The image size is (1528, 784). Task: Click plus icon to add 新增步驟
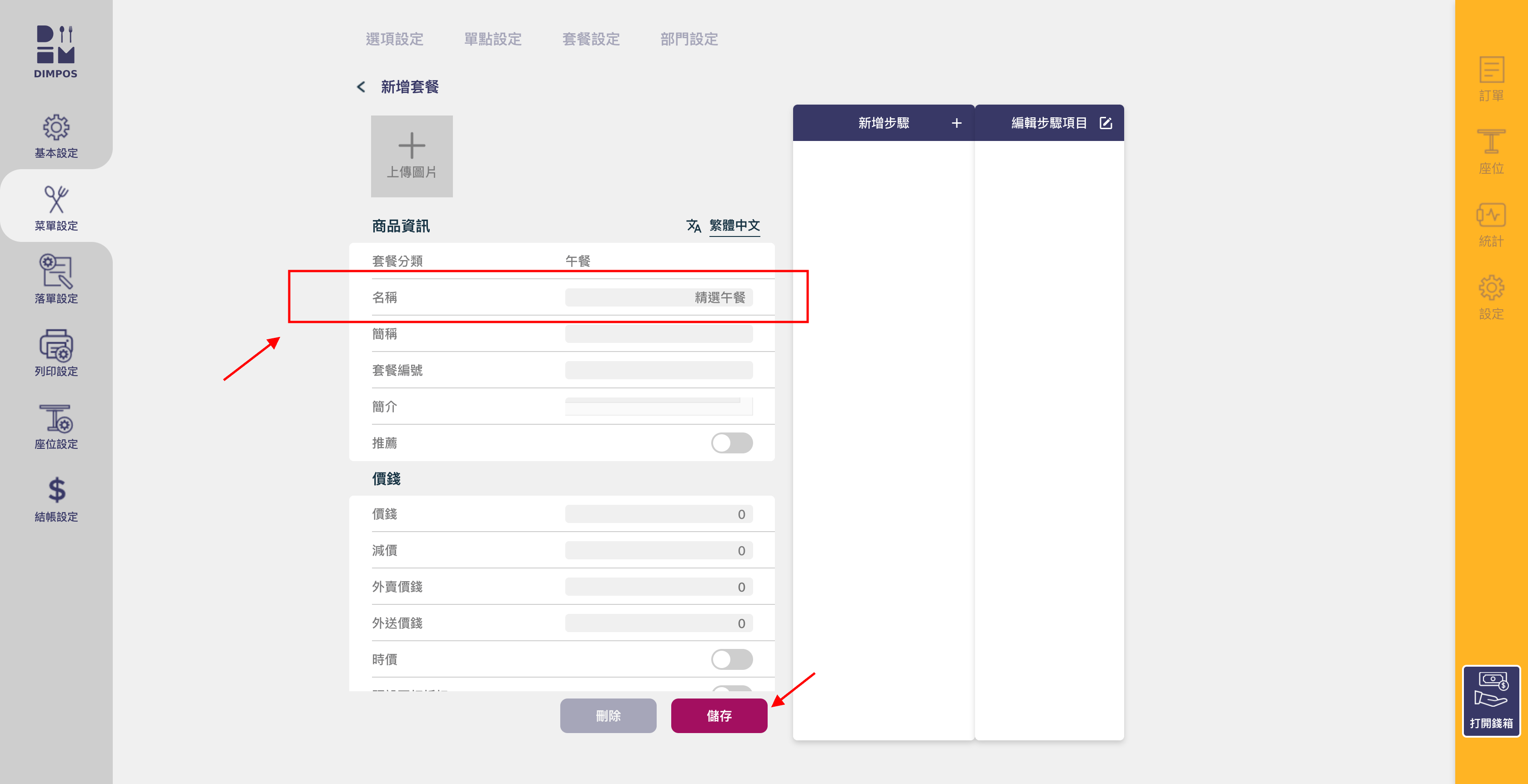(956, 123)
